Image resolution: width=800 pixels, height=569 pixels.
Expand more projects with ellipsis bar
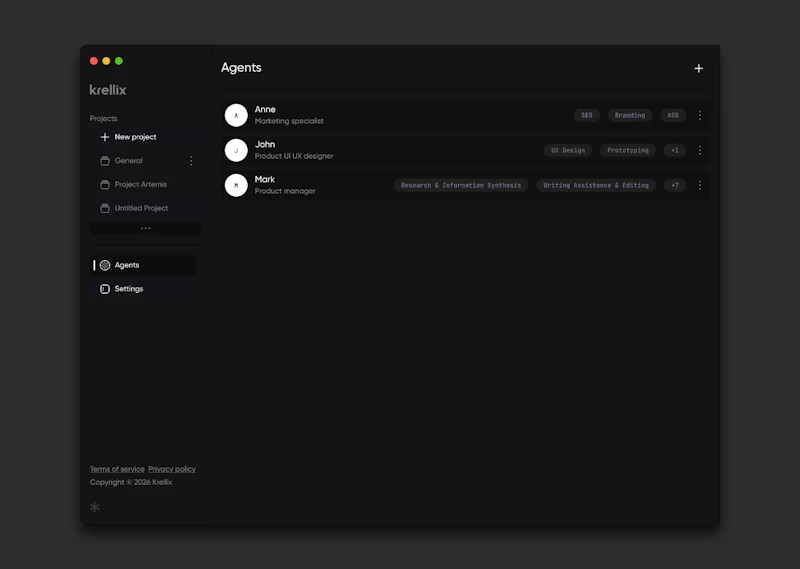click(x=145, y=228)
